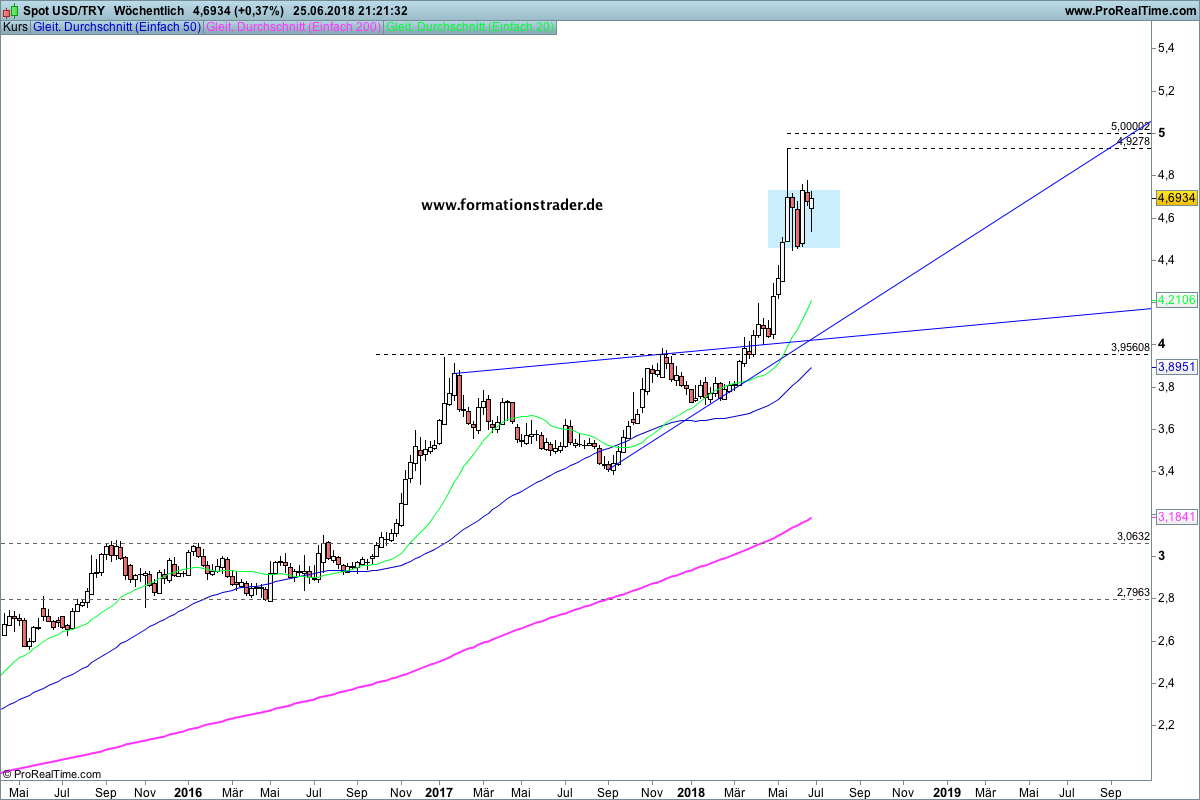Select the magenta Gleit. Durchschnitt (Einfach 200) label
The image size is (1200, 800).
coord(292,27)
